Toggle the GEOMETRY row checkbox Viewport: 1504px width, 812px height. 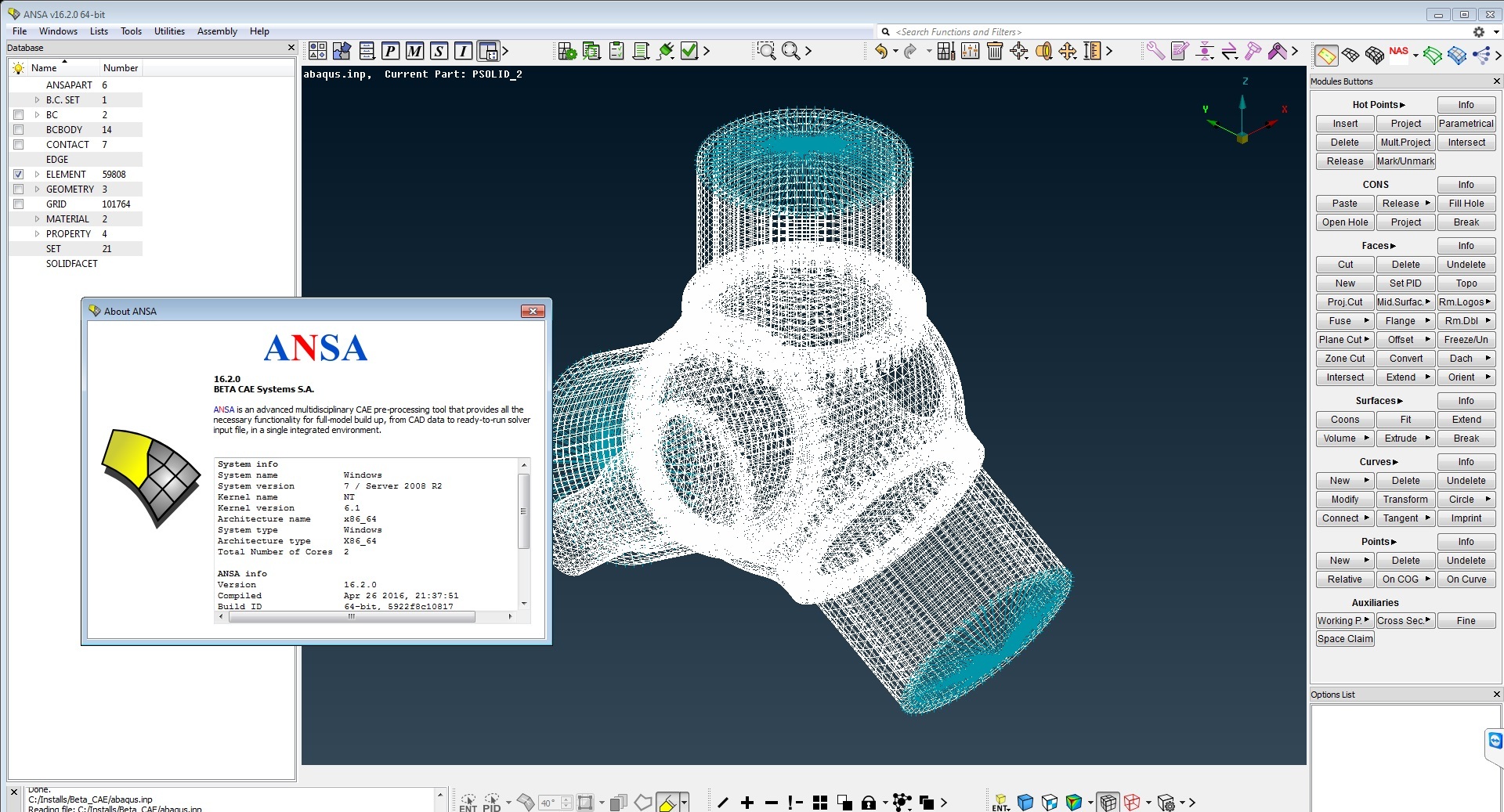[18, 189]
